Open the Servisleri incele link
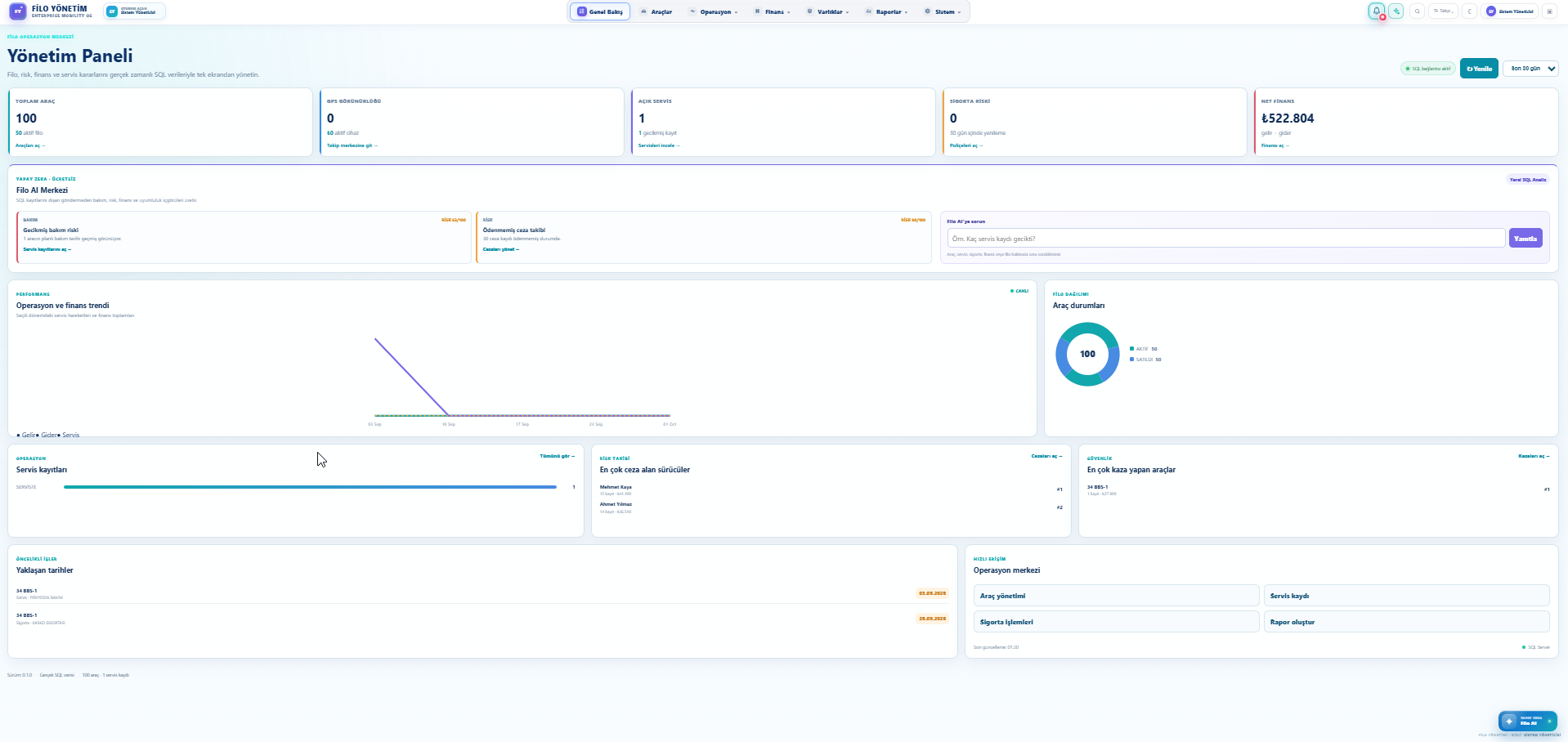1568x742 pixels. click(x=659, y=145)
